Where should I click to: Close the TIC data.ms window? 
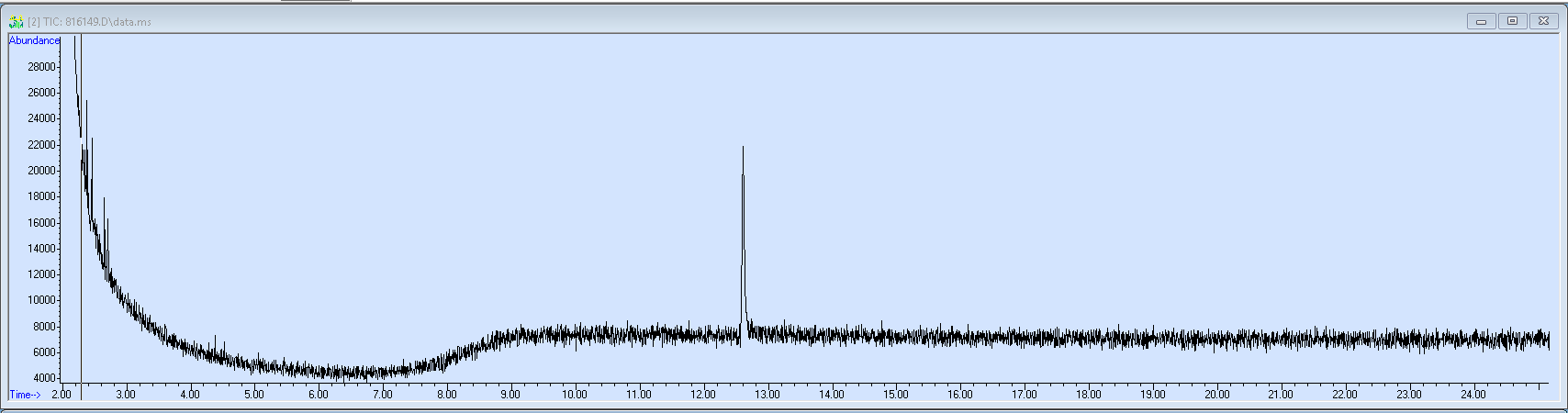pos(1543,21)
